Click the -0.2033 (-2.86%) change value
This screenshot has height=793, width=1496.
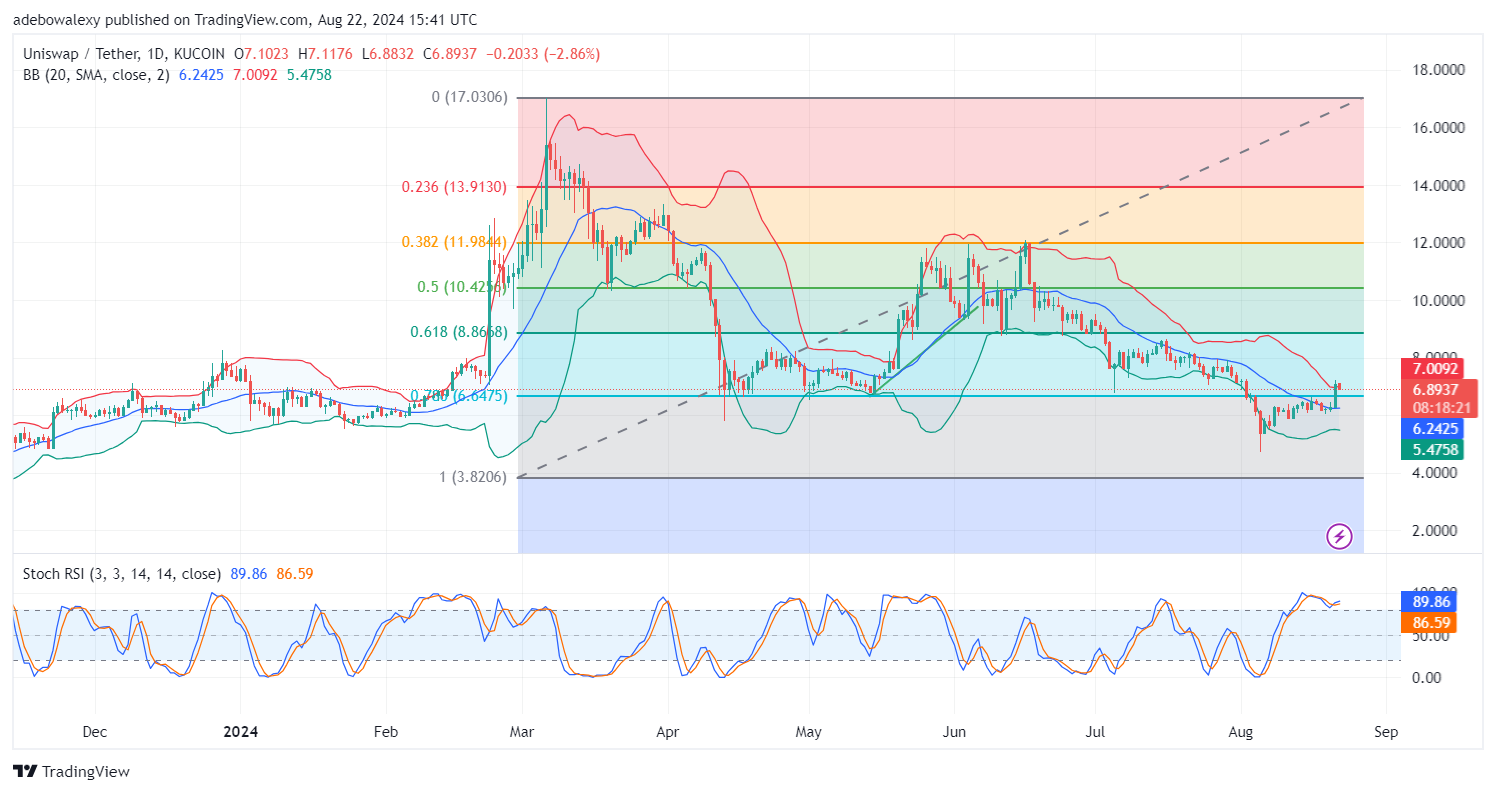click(x=543, y=54)
